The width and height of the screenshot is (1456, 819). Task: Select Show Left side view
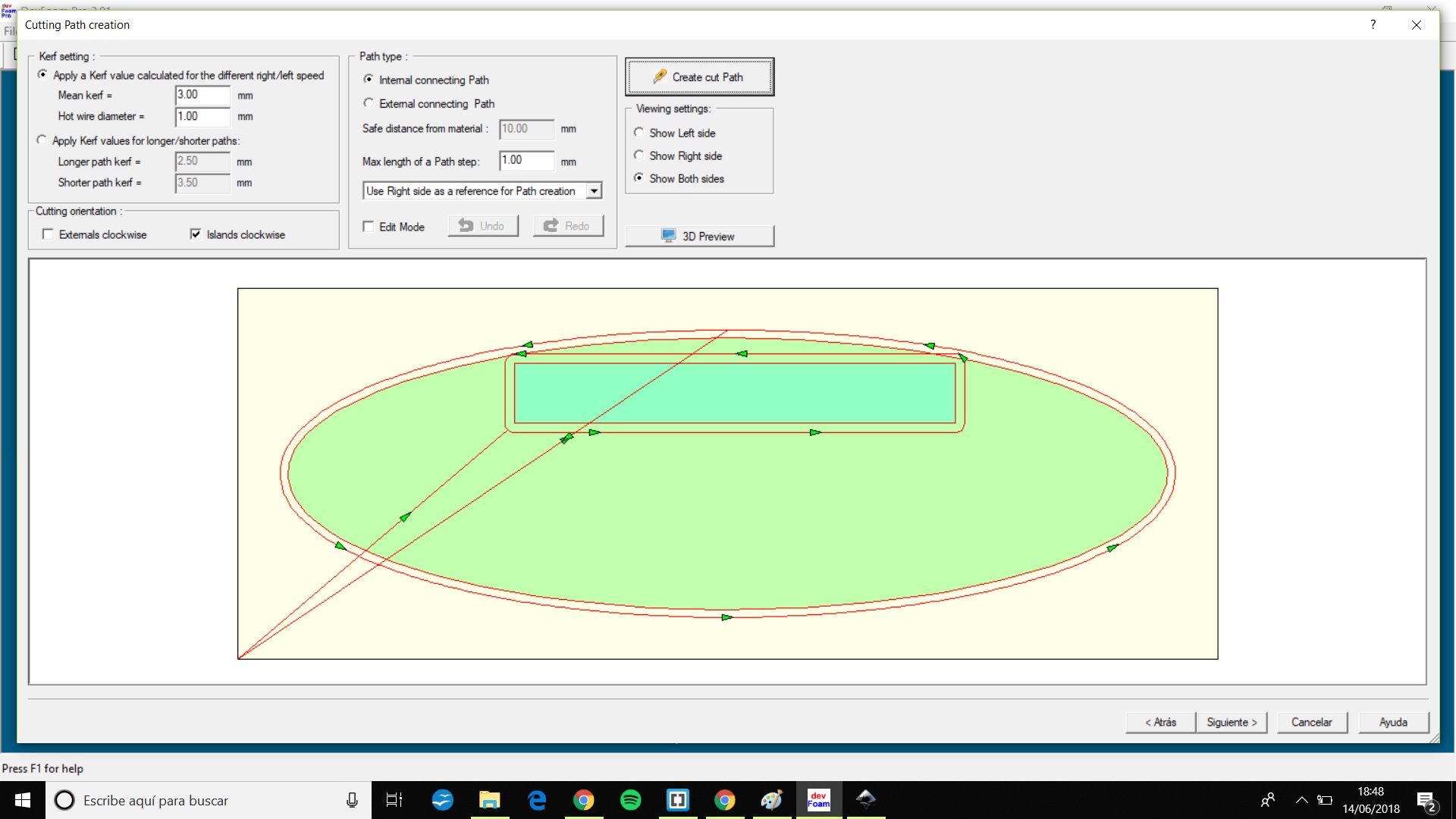[639, 133]
